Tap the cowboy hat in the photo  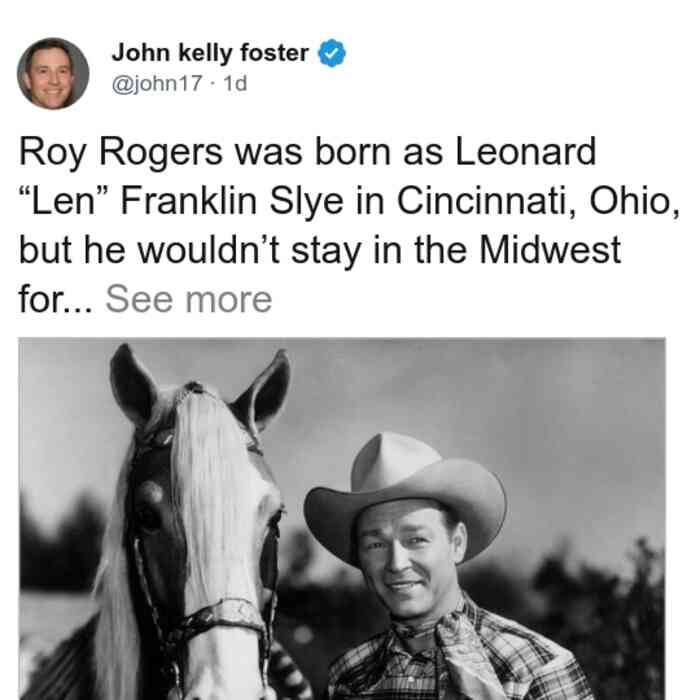tap(405, 491)
